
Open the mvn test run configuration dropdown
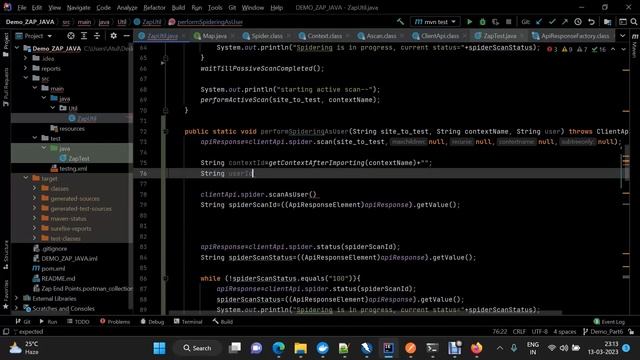(x=436, y=22)
